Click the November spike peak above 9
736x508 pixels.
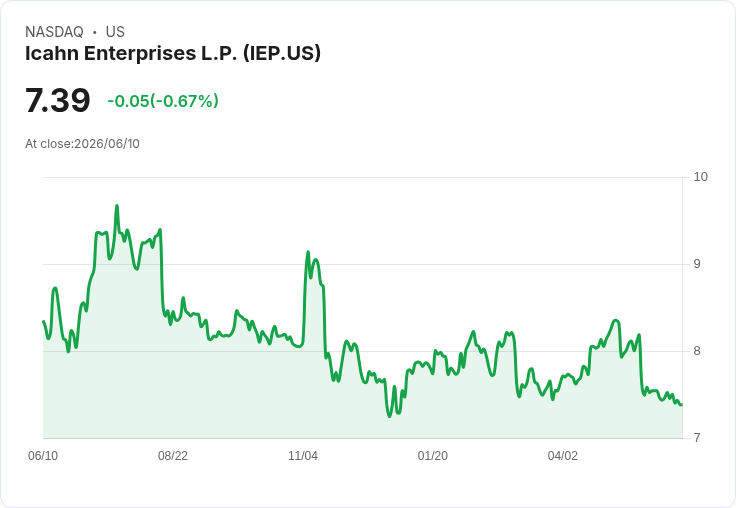pos(308,252)
